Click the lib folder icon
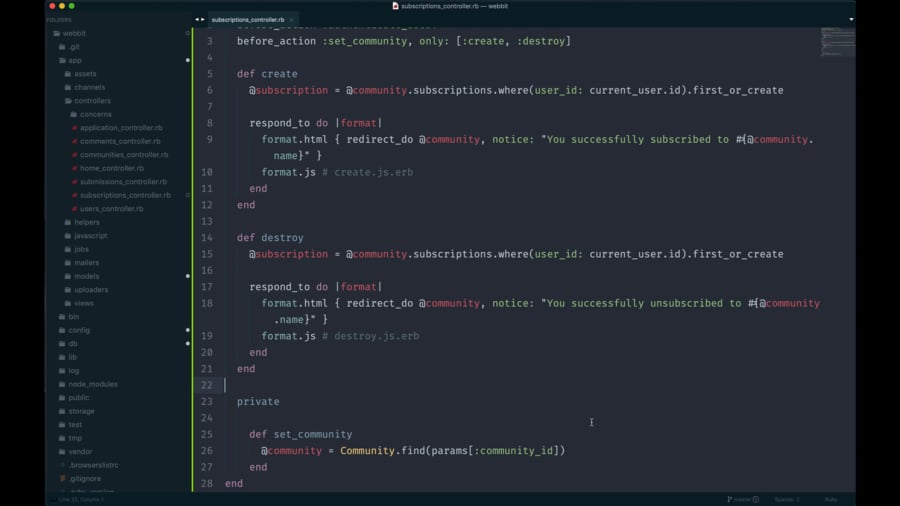 (62, 357)
